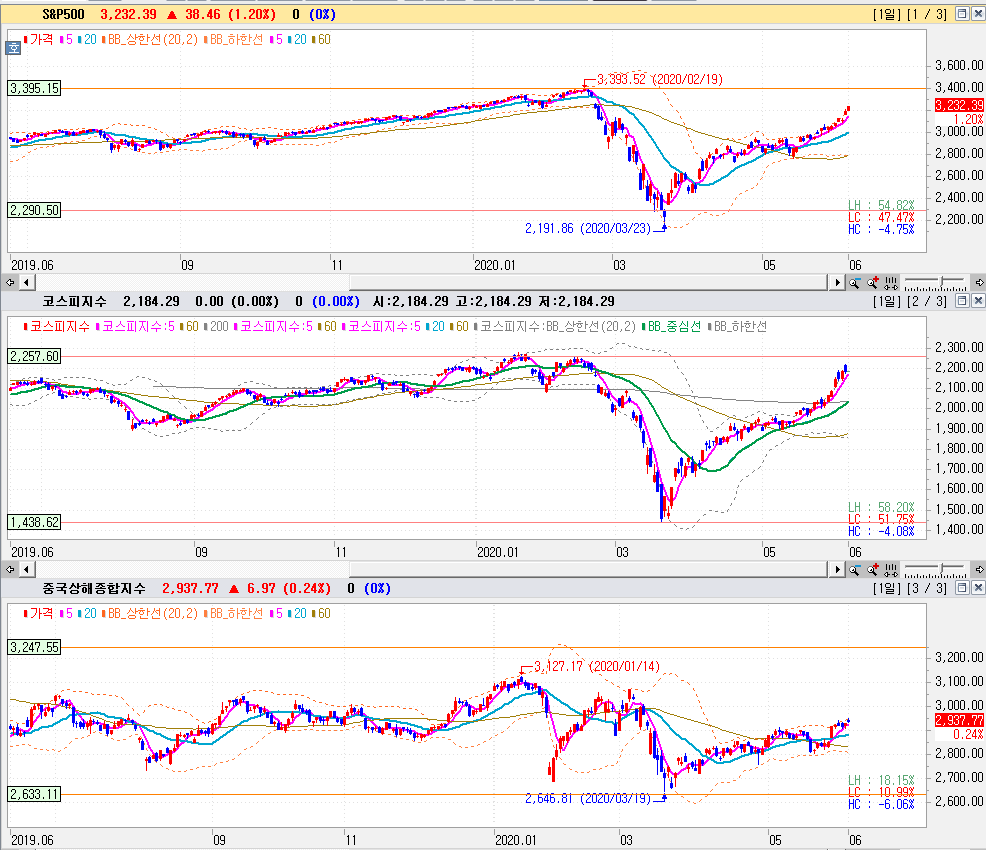This screenshot has height=850, width=986.
Task: Click the 3,393.52 (2020/02/19) high marker
Action: 660,79
